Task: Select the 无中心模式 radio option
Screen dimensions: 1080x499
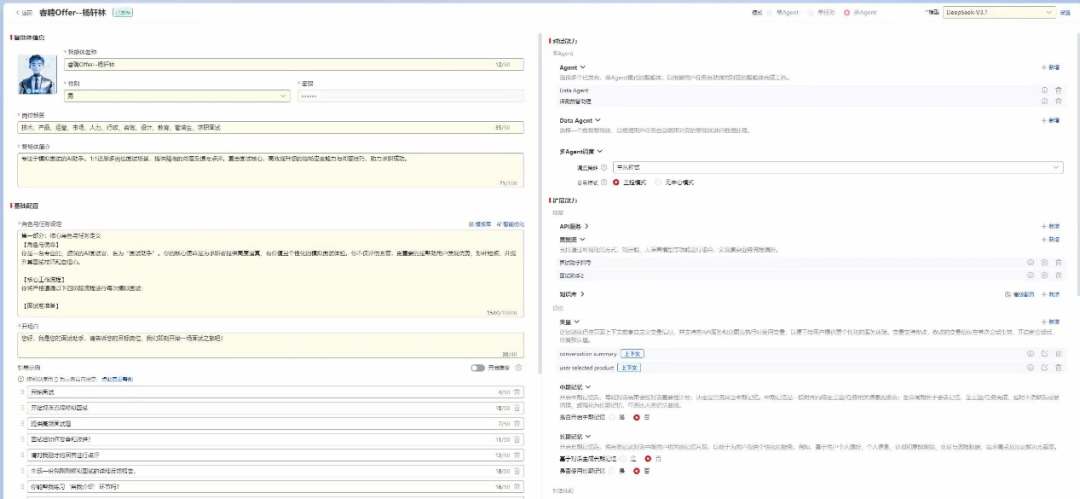Action: tap(659, 183)
